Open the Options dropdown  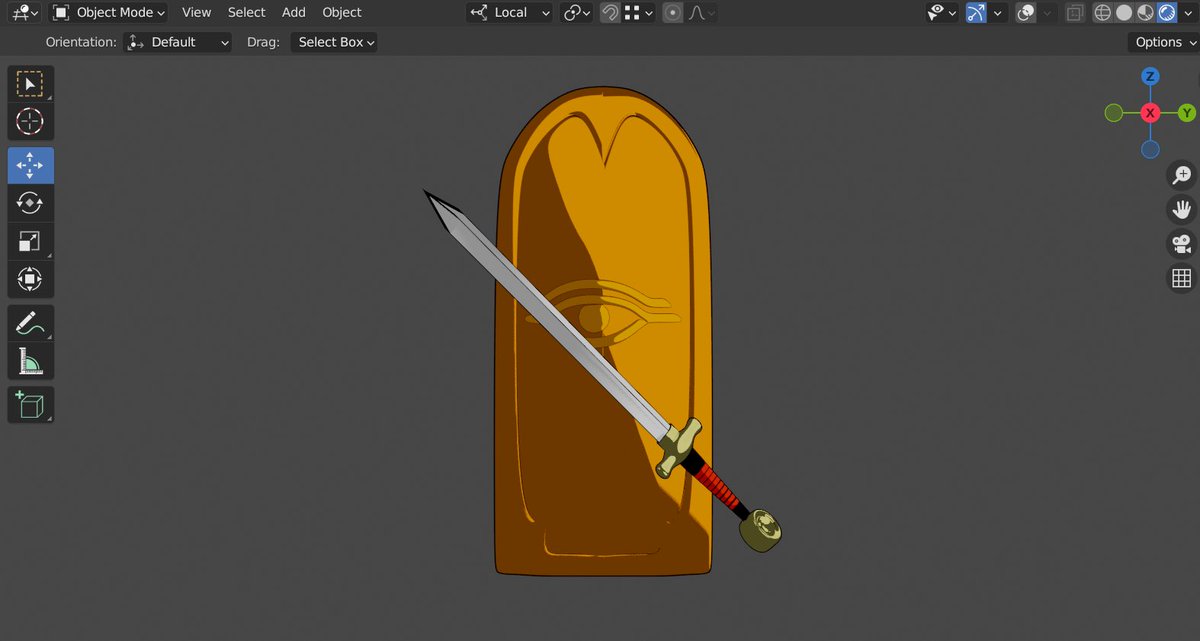coord(1164,42)
